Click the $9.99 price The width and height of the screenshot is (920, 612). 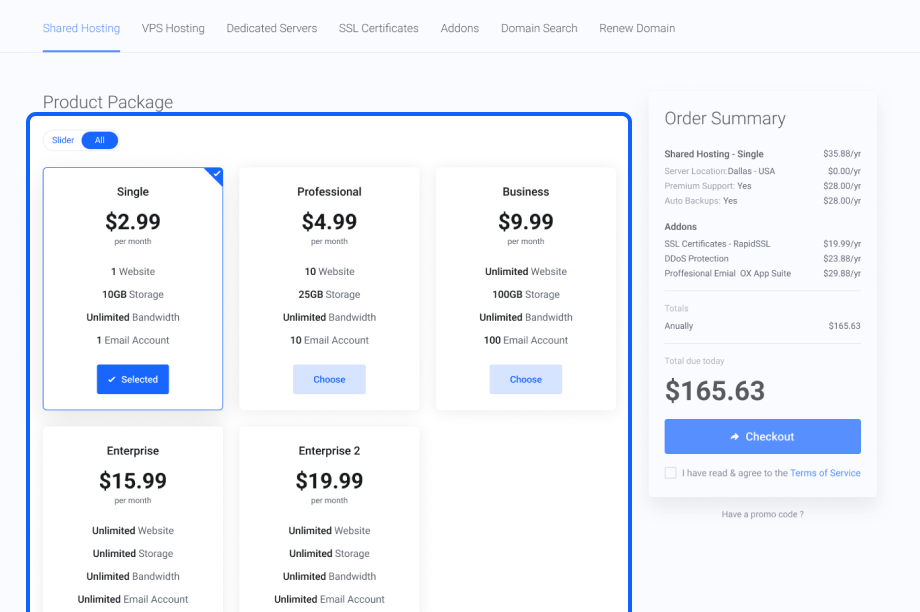point(526,222)
